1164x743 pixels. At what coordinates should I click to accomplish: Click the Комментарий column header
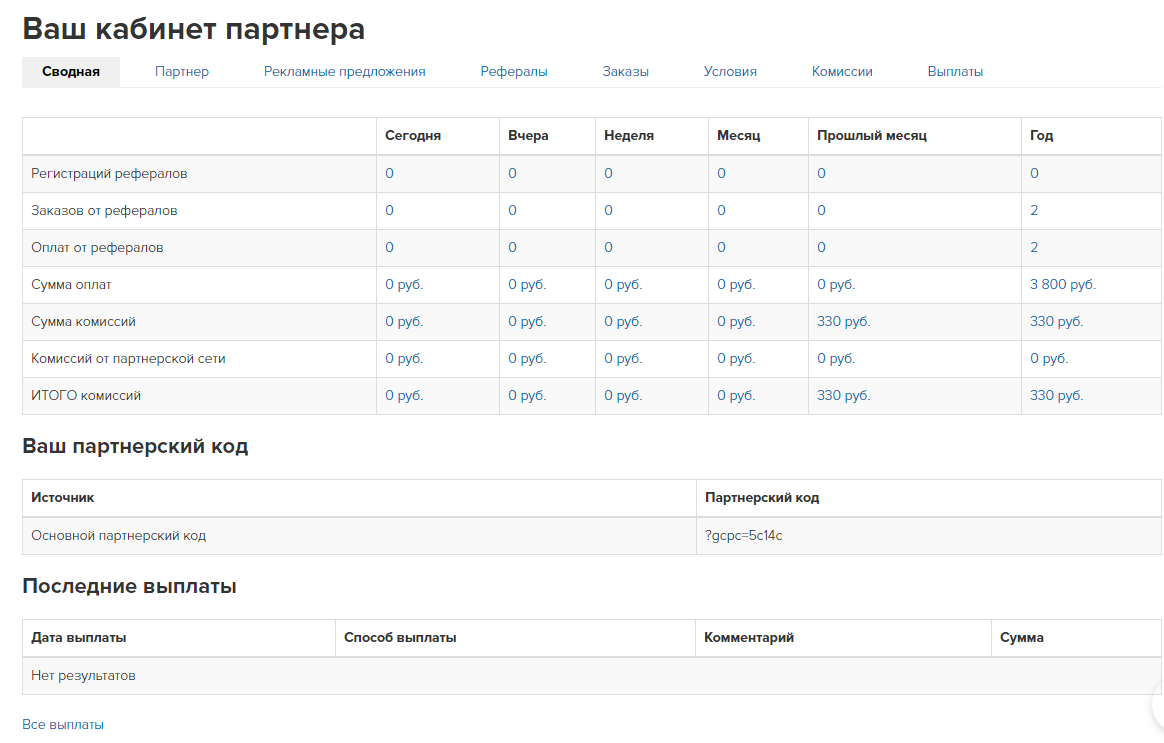click(x=748, y=638)
